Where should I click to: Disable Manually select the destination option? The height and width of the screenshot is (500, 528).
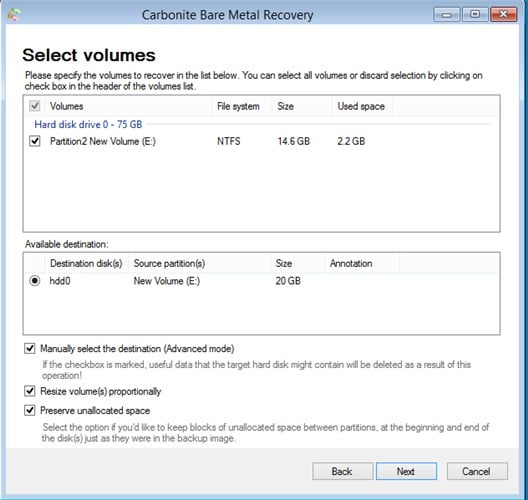click(30, 348)
